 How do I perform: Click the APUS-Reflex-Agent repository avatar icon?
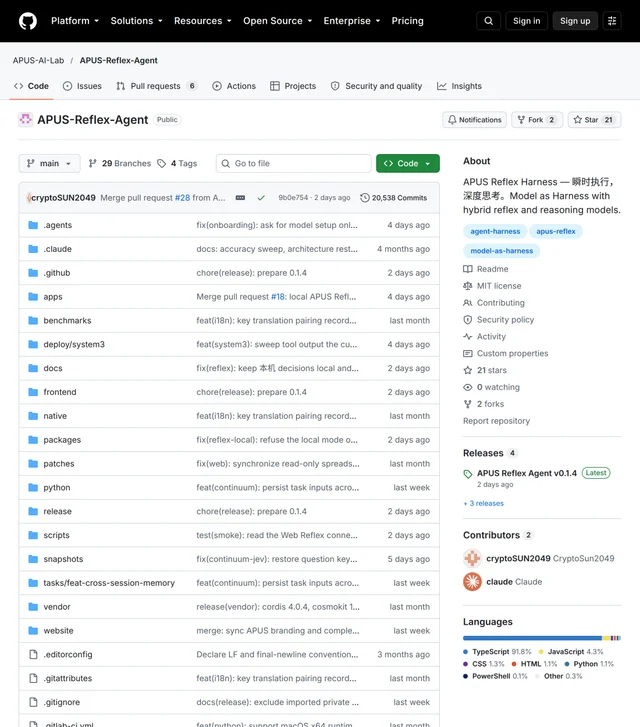pos(26,120)
